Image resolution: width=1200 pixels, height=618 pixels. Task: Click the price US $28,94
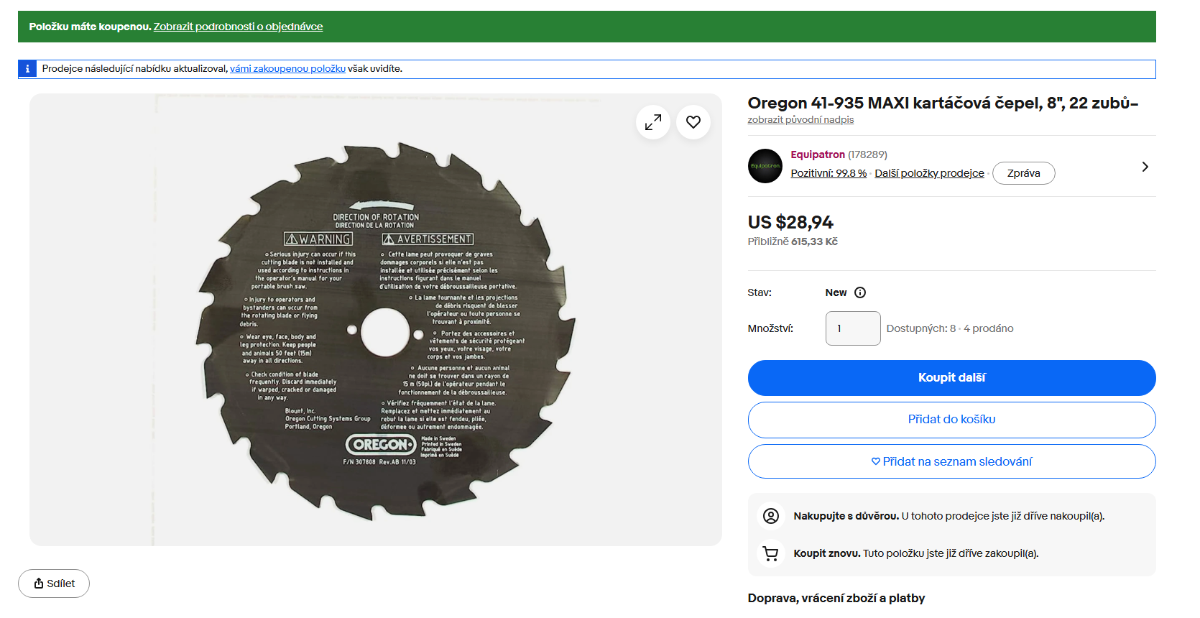coord(791,223)
